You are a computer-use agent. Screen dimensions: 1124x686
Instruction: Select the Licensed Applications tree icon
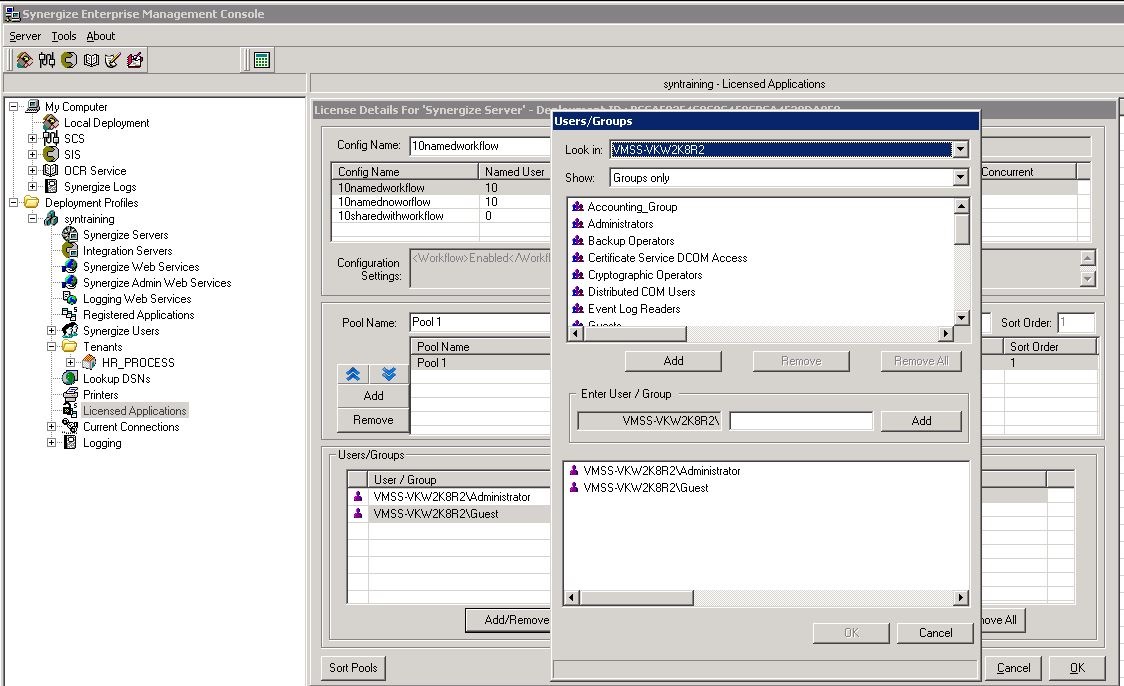70,410
